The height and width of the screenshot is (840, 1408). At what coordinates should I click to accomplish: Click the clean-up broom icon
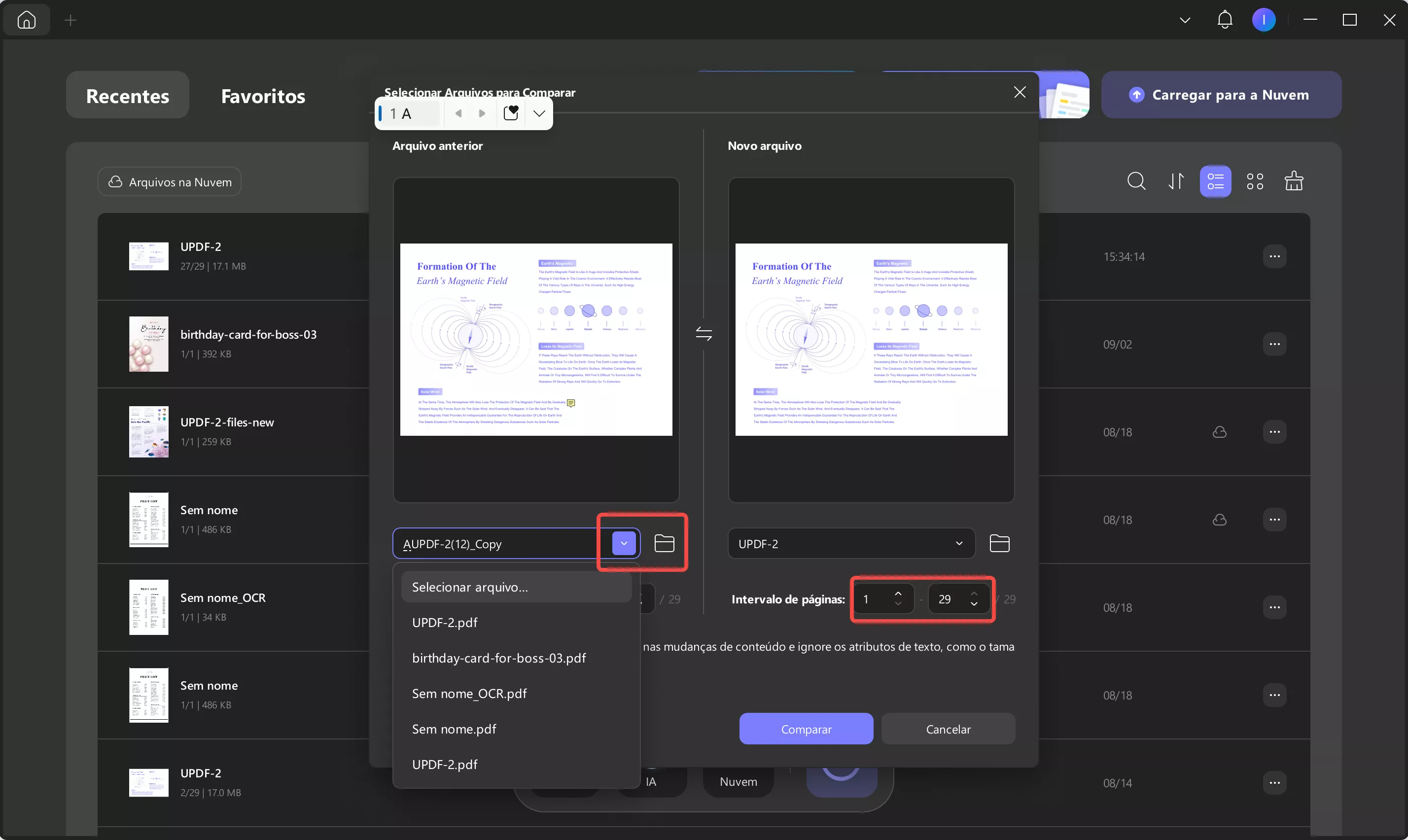(1294, 181)
